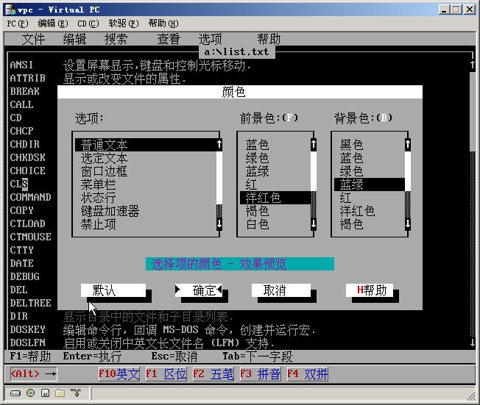The width and height of the screenshot is (480, 405).
Task: Click up arrow of 背景色 list scrollbar
Action: [408, 145]
